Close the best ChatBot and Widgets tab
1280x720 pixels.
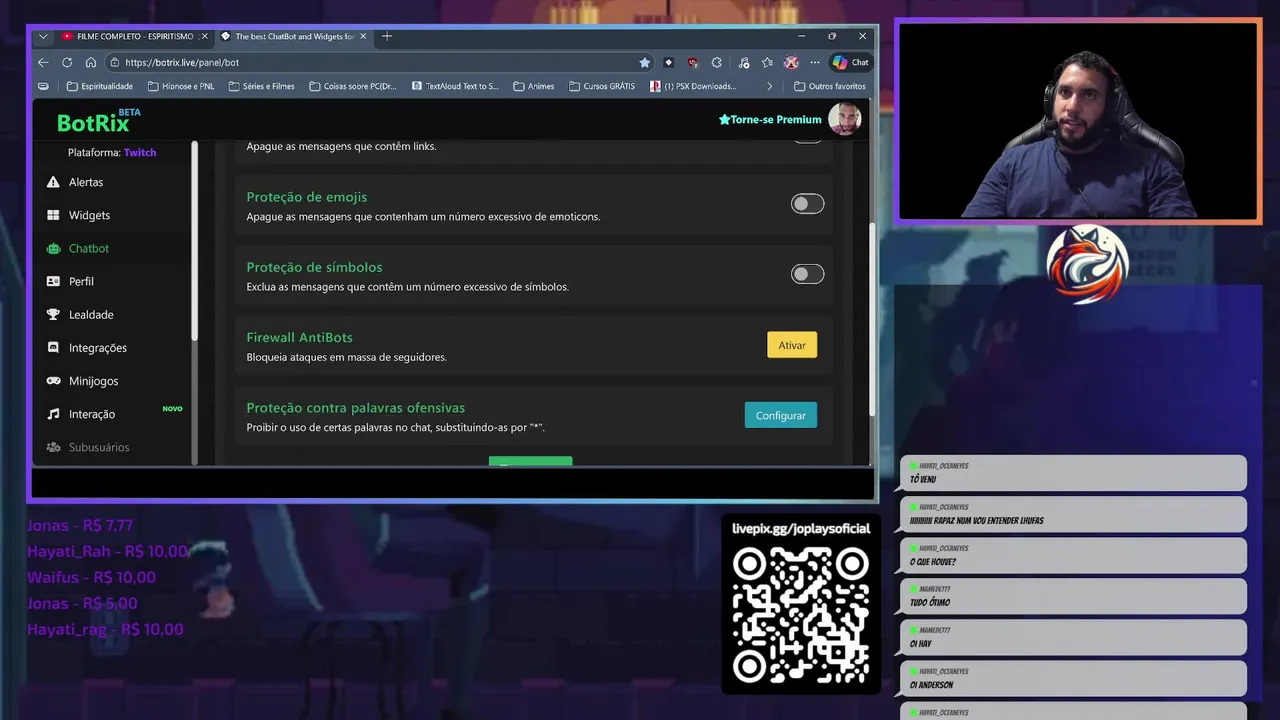click(x=363, y=36)
